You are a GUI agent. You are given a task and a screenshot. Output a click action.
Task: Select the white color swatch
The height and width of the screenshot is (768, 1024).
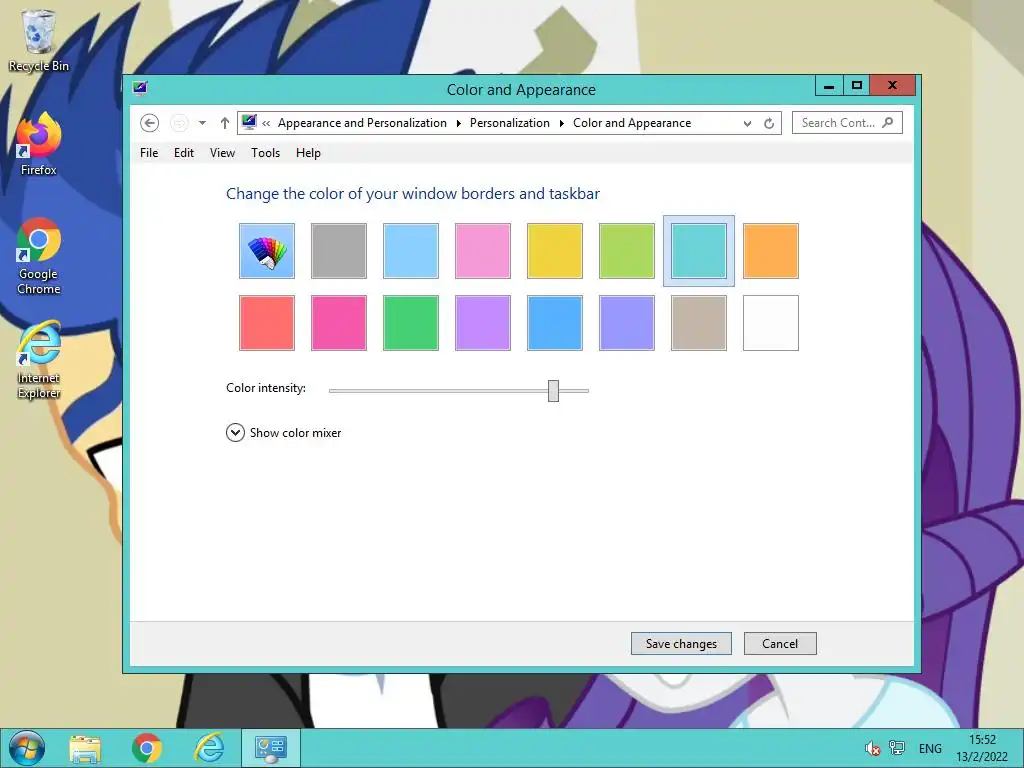[x=771, y=323]
